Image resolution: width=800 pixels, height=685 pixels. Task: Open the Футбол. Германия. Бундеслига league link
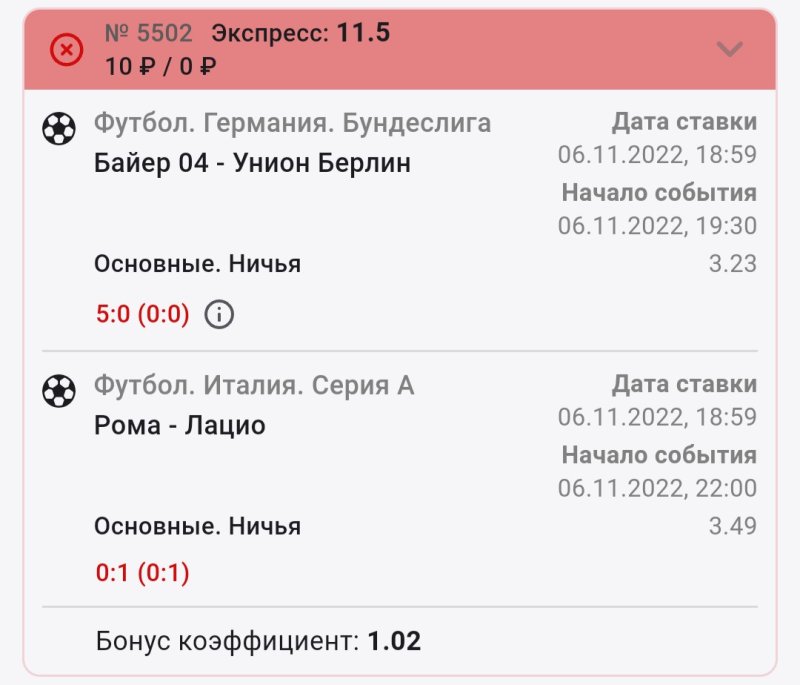click(x=294, y=122)
